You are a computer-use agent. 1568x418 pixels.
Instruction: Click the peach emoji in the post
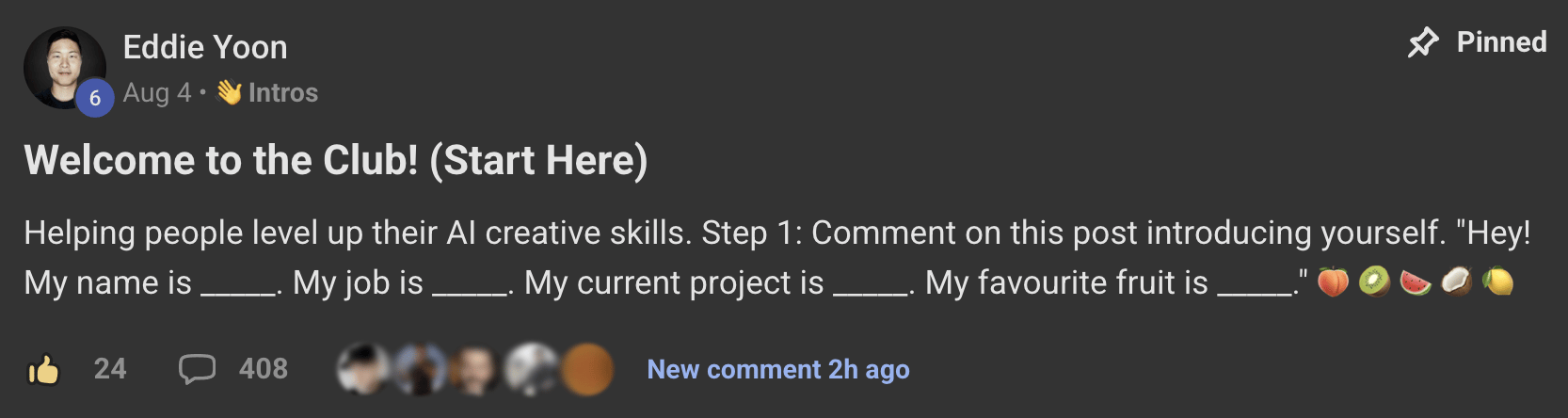tap(1333, 281)
